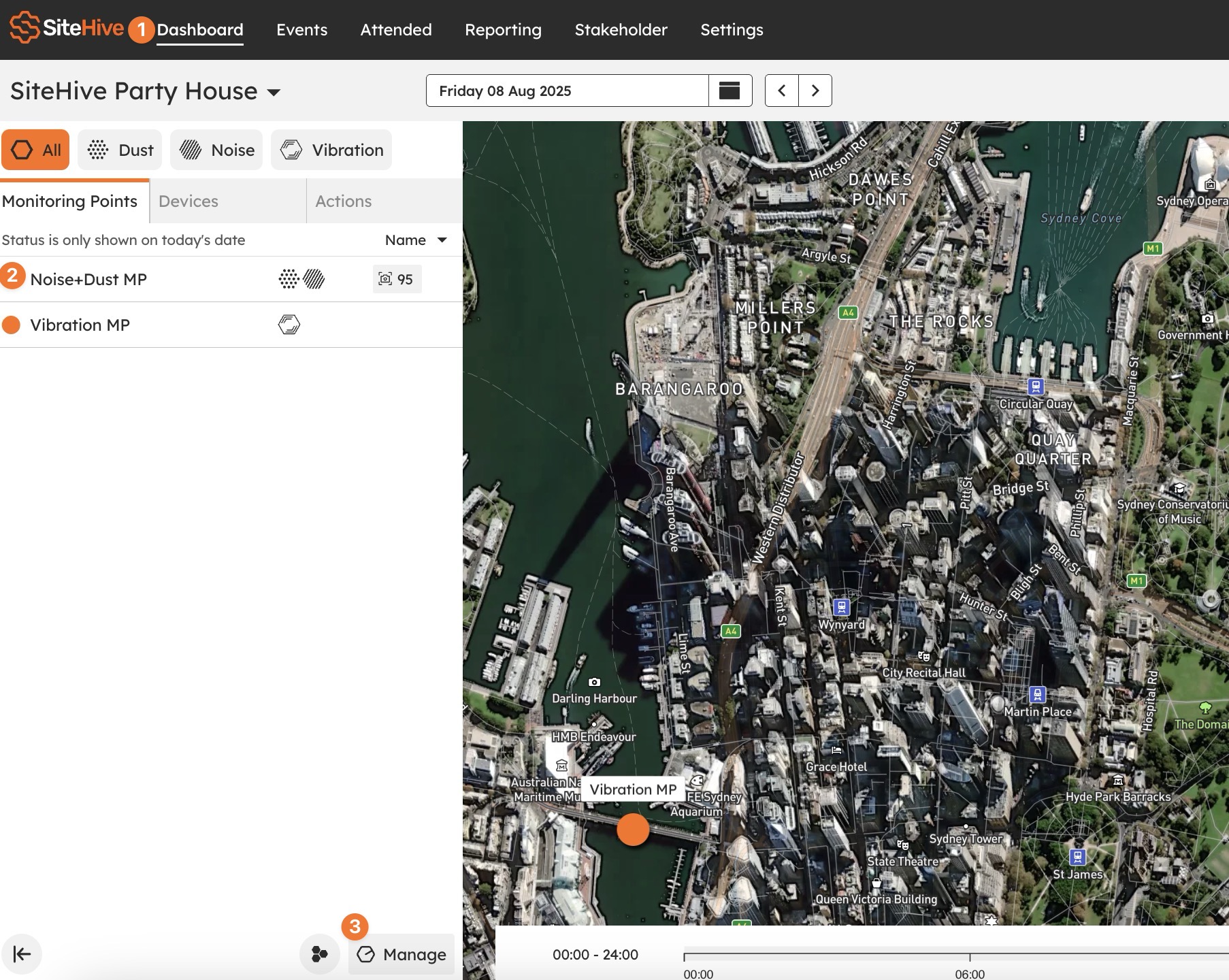Screen dimensions: 1229x980
Task: Open the camera 95 badge
Action: 397,279
